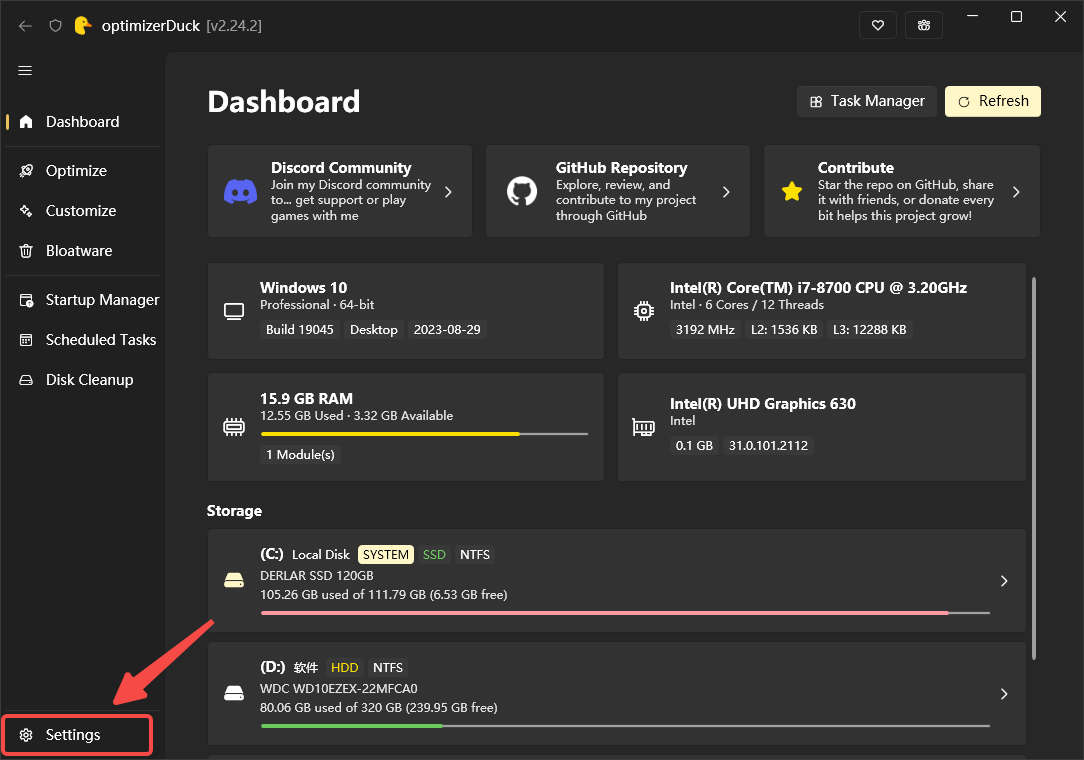This screenshot has height=760, width=1084.
Task: Open the Bloatware section
Action: (x=82, y=251)
